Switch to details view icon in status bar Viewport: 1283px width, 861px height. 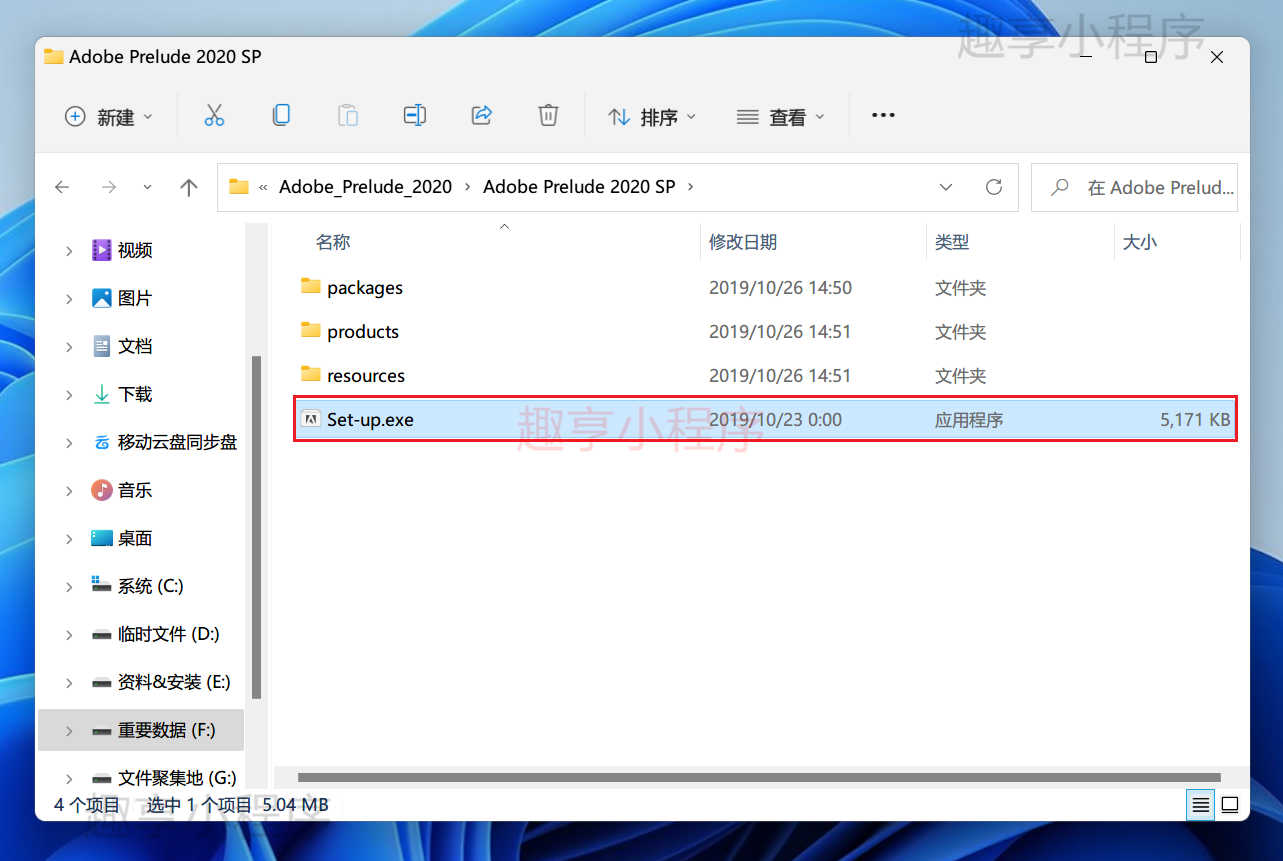1201,804
